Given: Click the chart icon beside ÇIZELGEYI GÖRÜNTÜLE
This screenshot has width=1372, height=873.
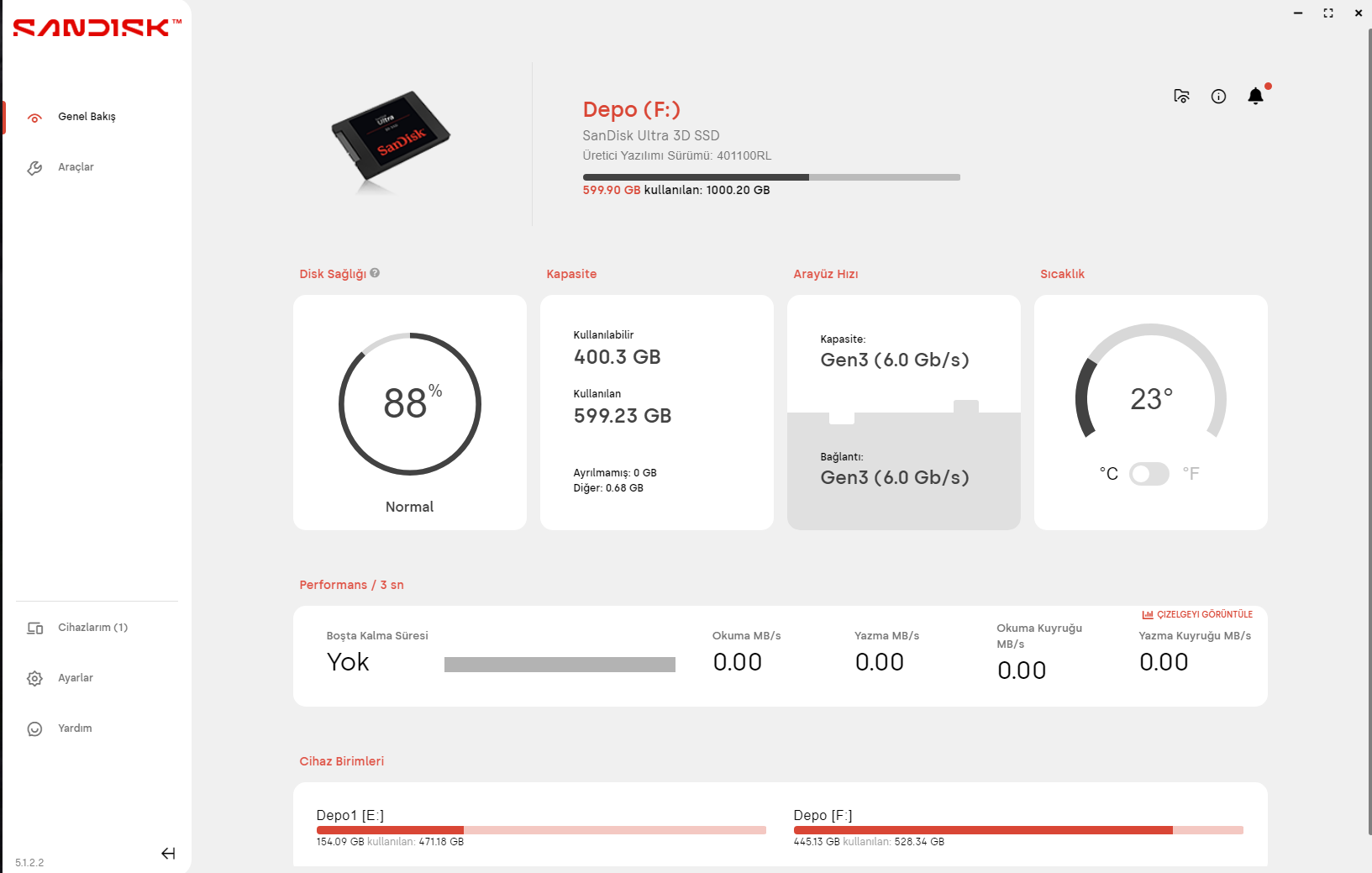Looking at the screenshot, I should tap(1148, 614).
